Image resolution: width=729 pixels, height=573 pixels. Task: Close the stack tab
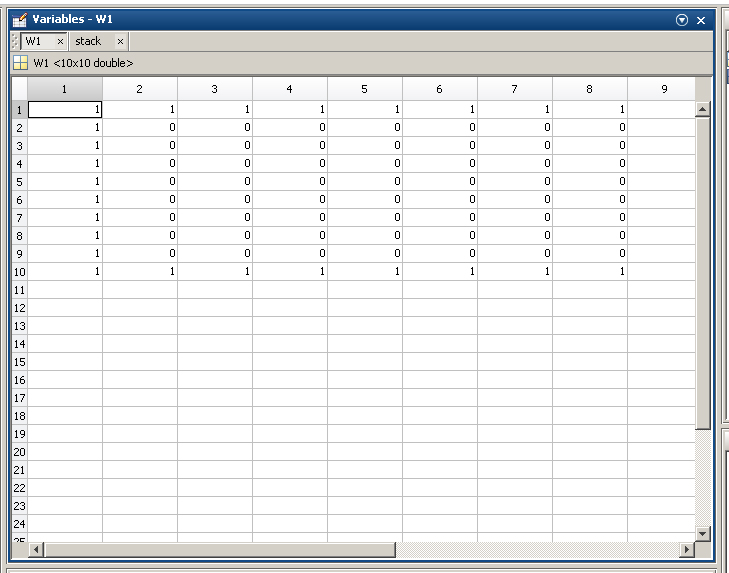[120, 41]
